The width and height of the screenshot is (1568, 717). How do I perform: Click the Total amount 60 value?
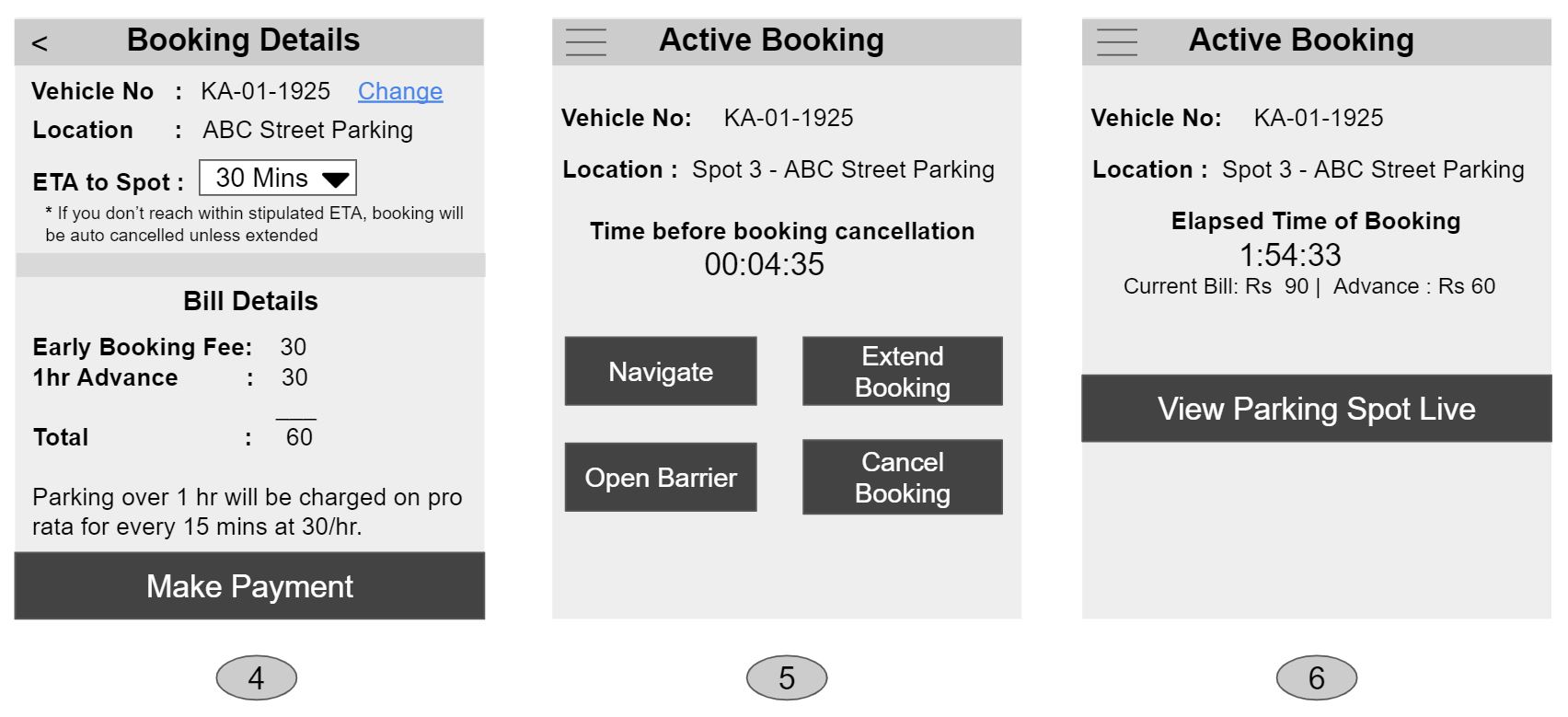299,437
